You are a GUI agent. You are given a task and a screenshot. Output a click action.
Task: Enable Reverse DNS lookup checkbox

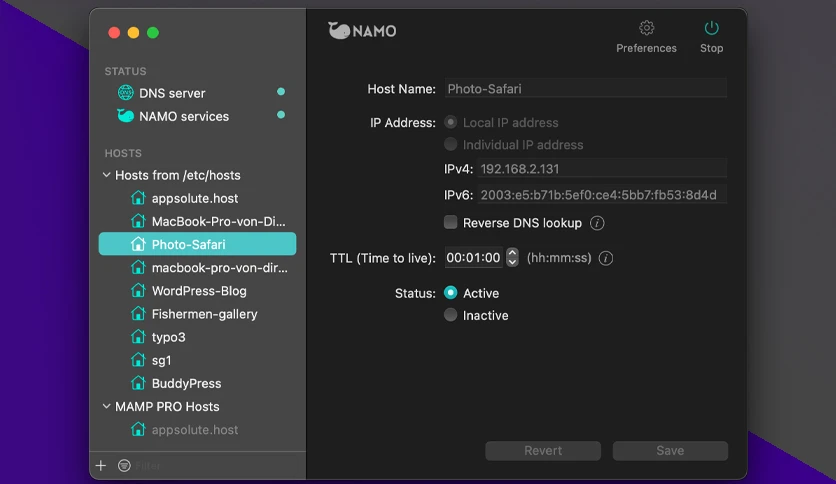point(451,222)
